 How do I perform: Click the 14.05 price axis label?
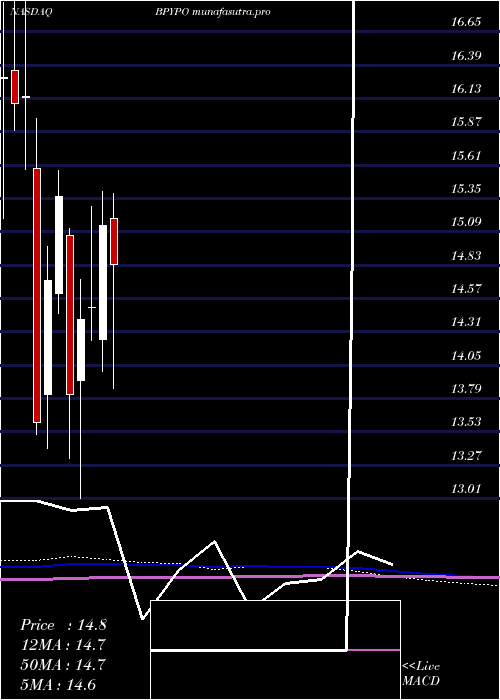pos(466,356)
